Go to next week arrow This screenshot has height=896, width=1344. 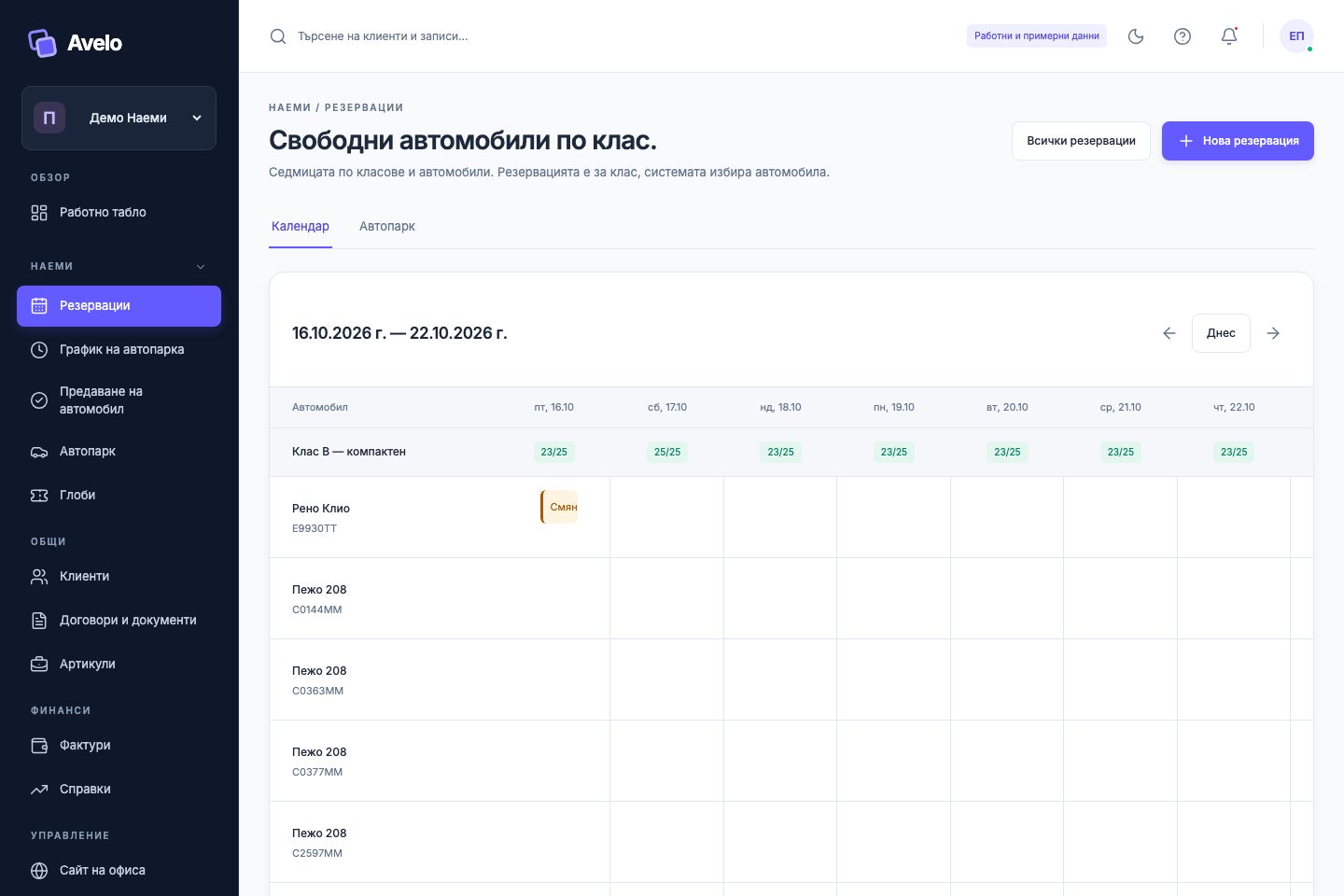click(x=1273, y=333)
